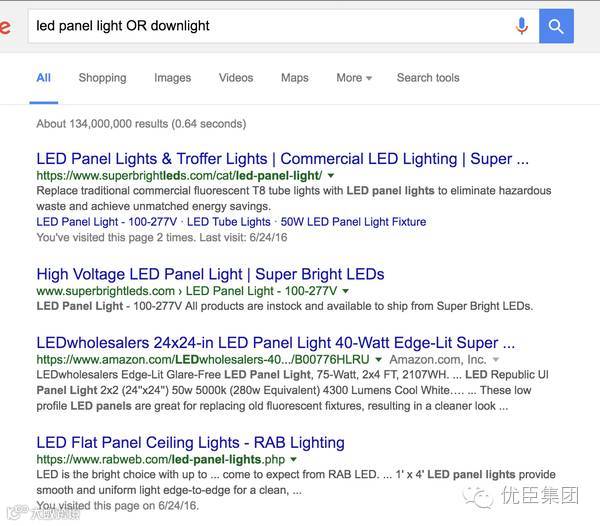The height and width of the screenshot is (526, 600).
Task: Expand the Amazon.com, Inc. gray arrow
Action: (496, 360)
